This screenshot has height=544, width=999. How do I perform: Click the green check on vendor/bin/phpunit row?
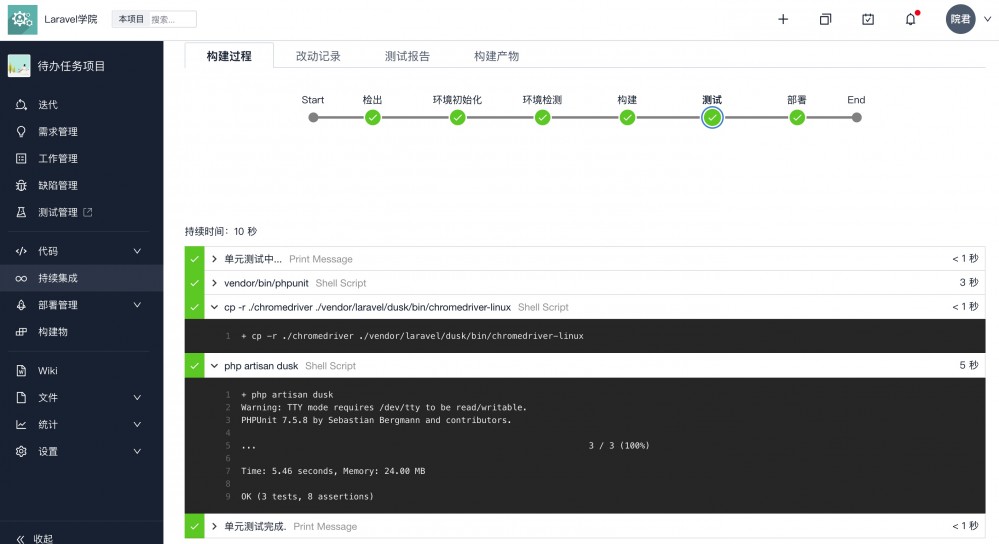tap(194, 283)
